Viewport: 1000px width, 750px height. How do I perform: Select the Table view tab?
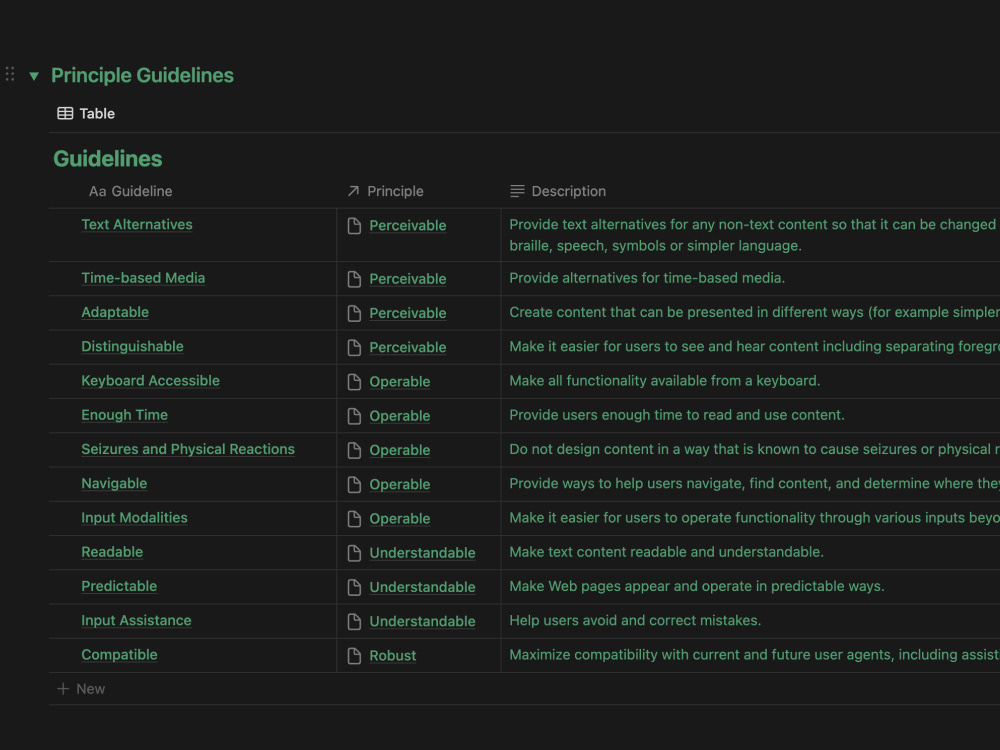pyautogui.click(x=86, y=114)
